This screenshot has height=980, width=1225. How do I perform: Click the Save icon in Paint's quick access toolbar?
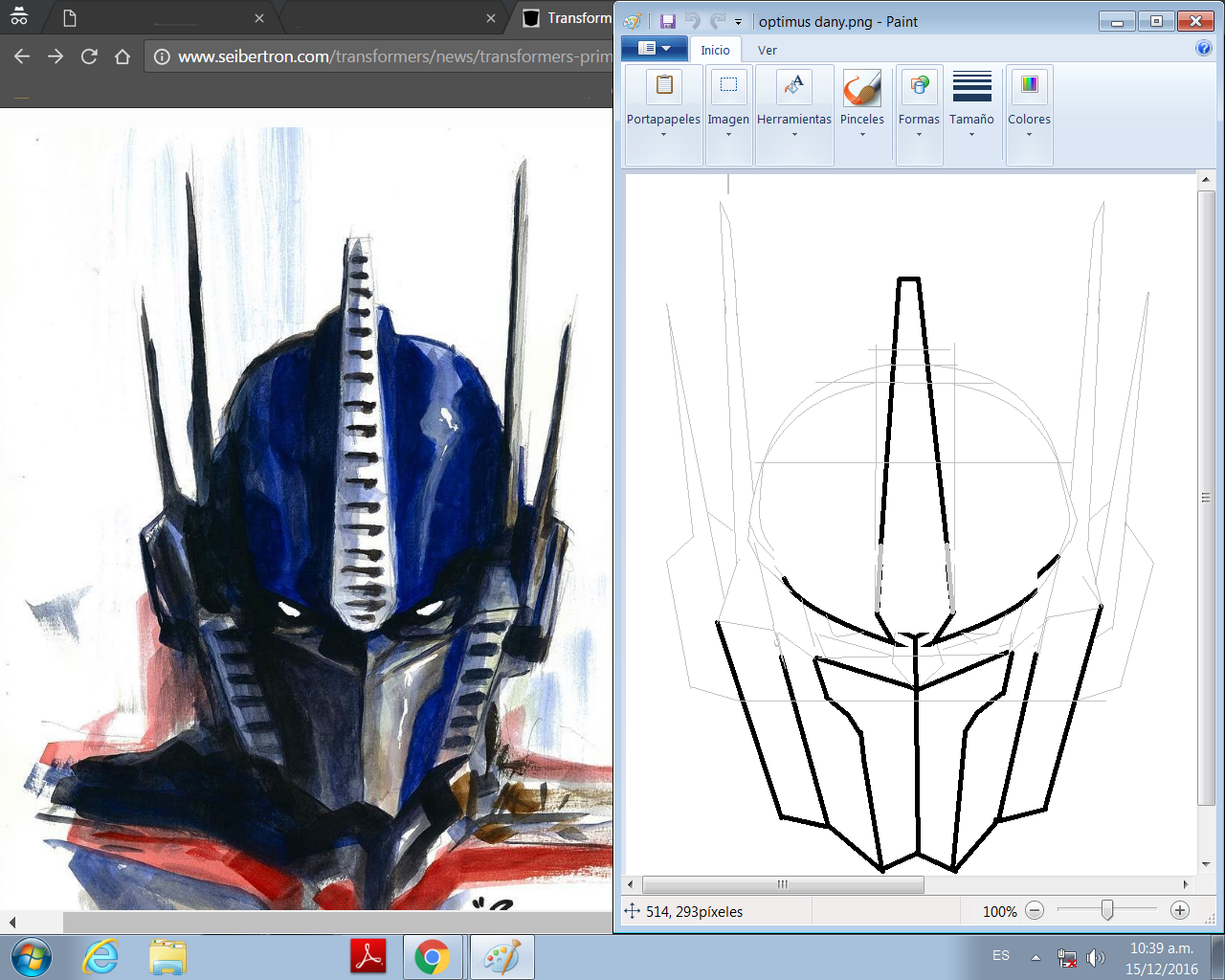point(668,21)
